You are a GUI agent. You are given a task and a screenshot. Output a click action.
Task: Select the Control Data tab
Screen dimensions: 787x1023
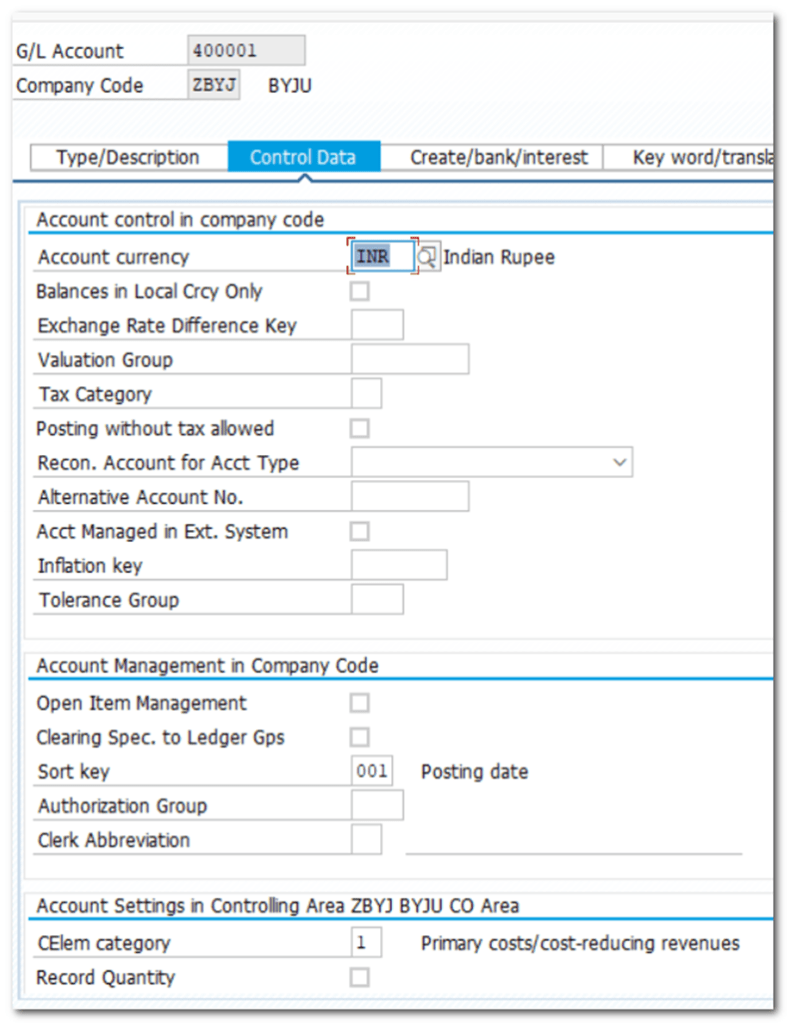click(303, 158)
